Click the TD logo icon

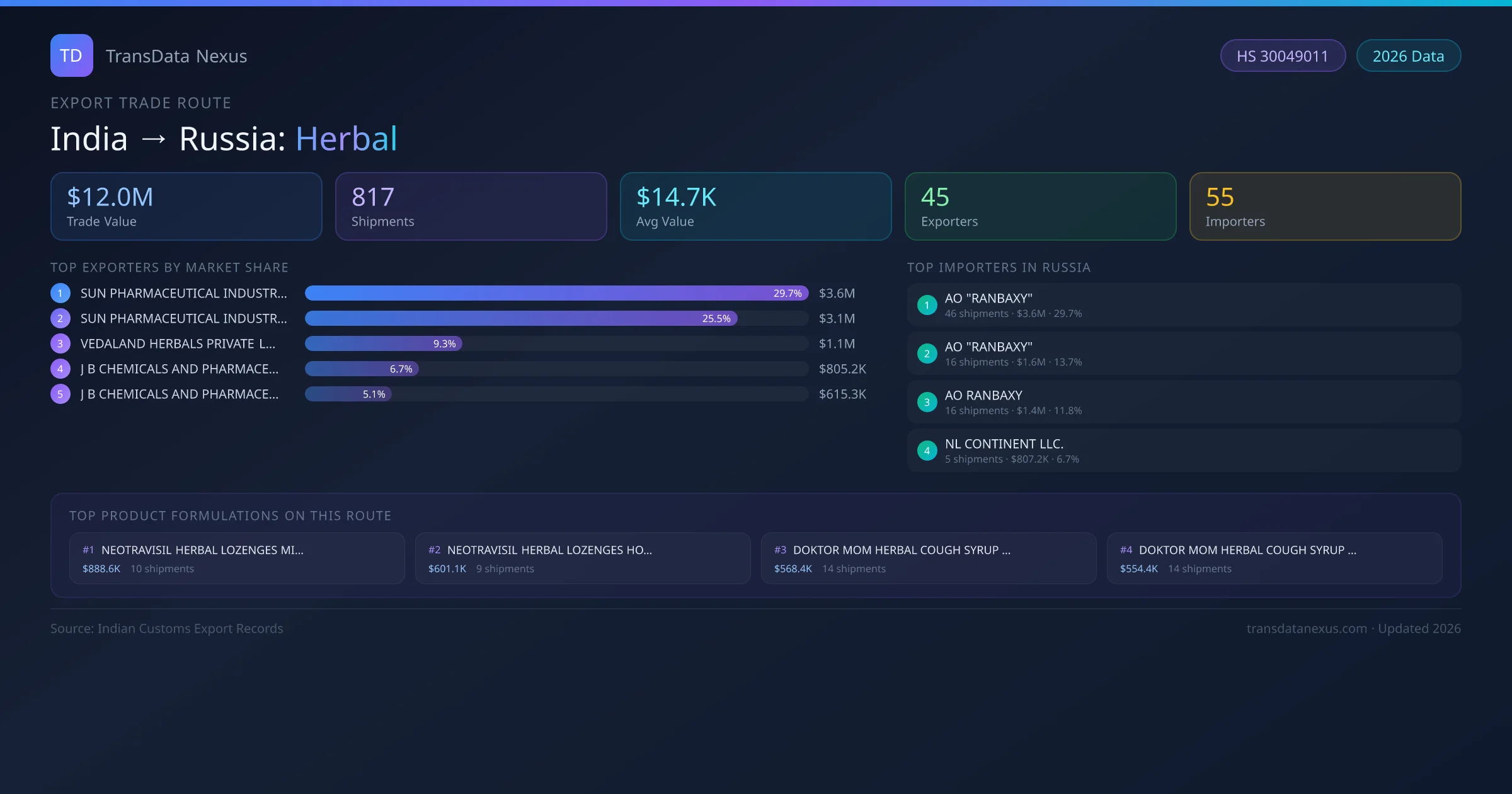(x=71, y=55)
